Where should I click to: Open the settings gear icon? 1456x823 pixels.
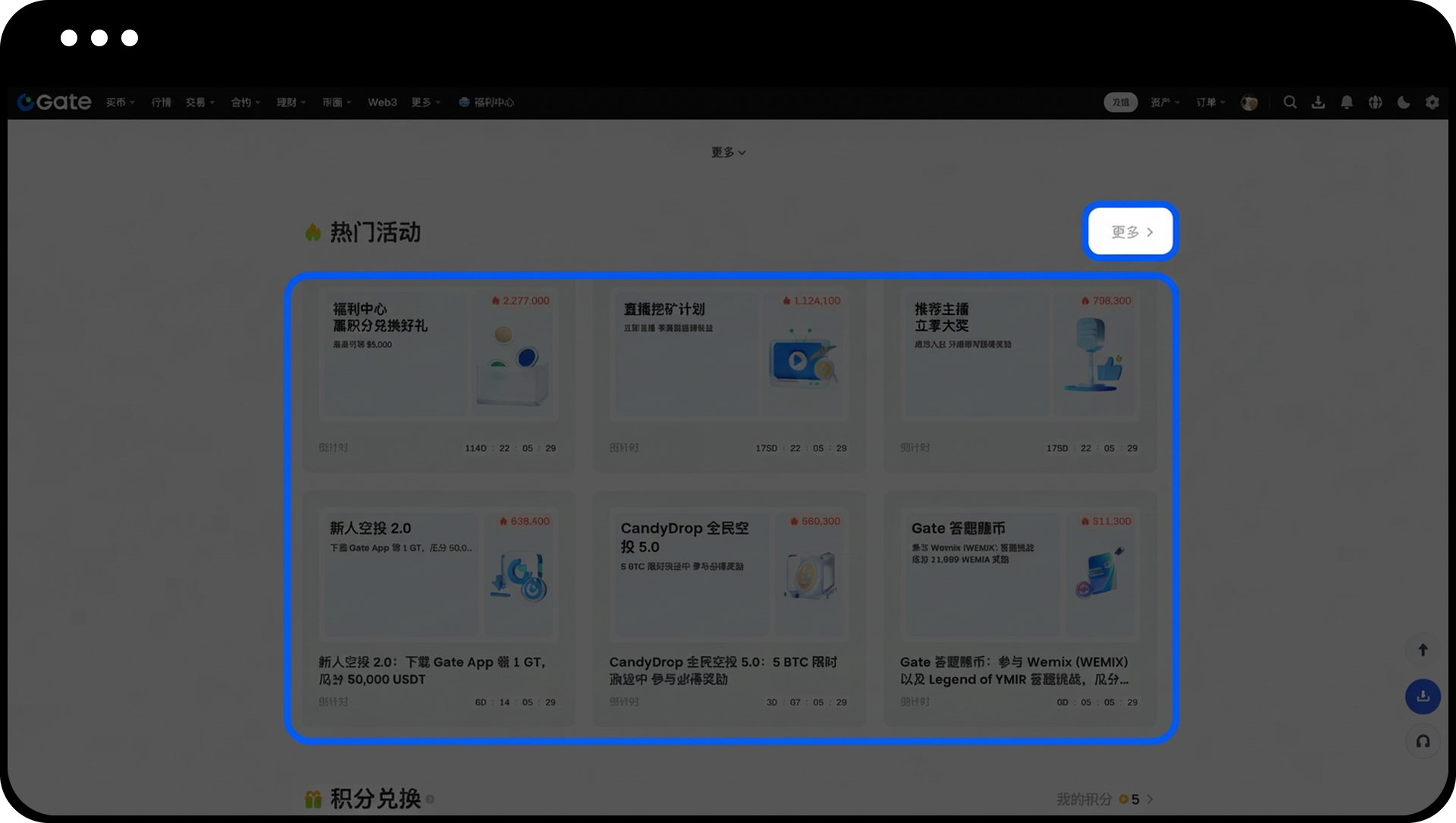click(x=1432, y=102)
